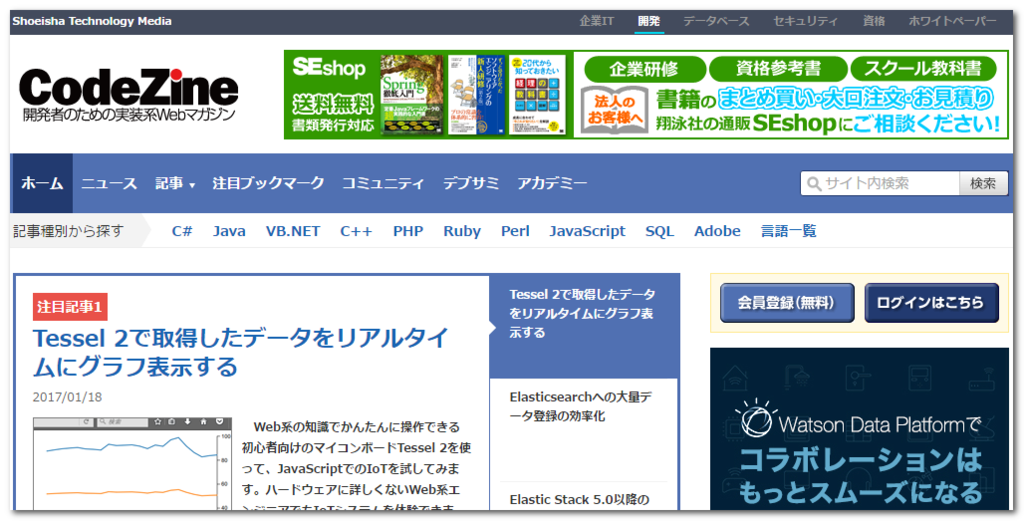Click the 会員登録(無料) button
The width and height of the screenshot is (1024, 521).
tap(787, 303)
